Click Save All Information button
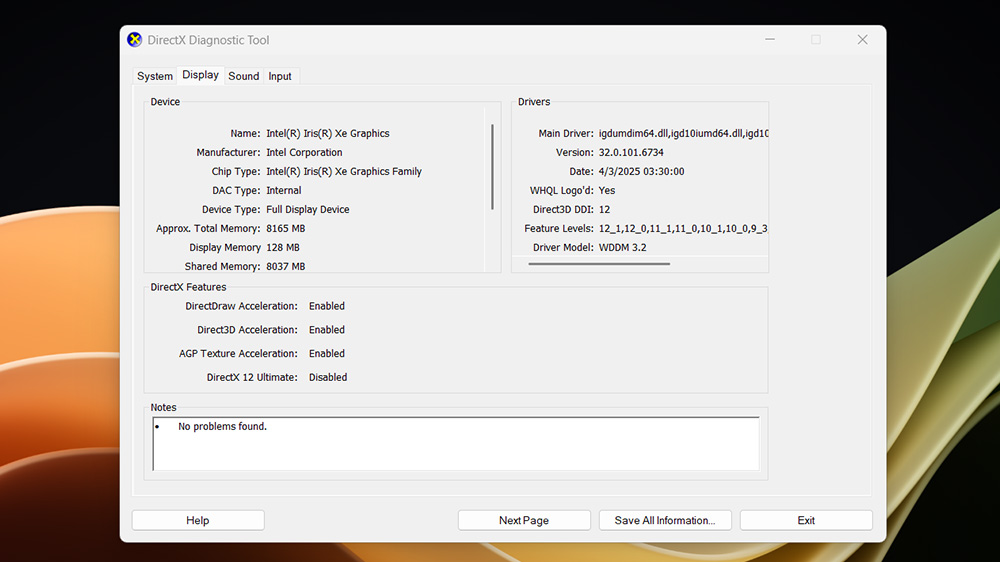1000x562 pixels. pos(665,521)
